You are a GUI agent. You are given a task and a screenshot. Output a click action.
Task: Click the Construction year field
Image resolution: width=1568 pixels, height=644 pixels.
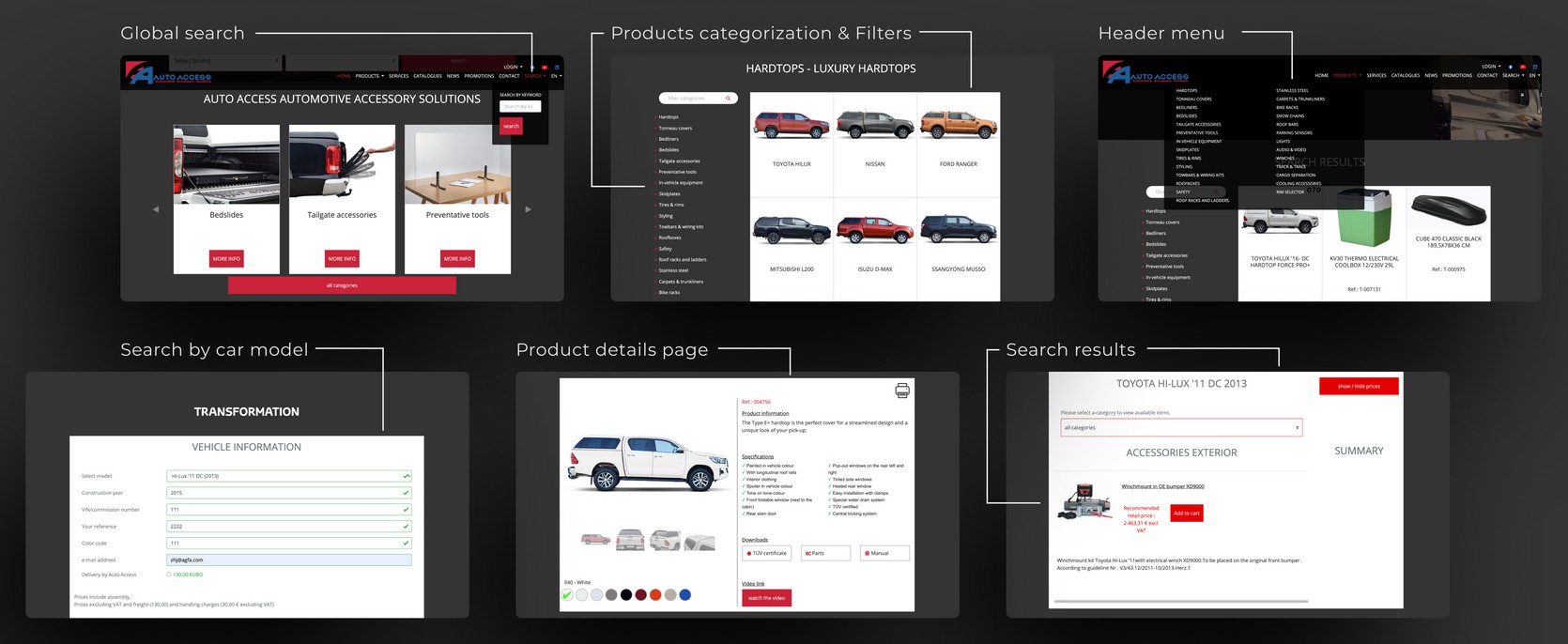tap(289, 493)
